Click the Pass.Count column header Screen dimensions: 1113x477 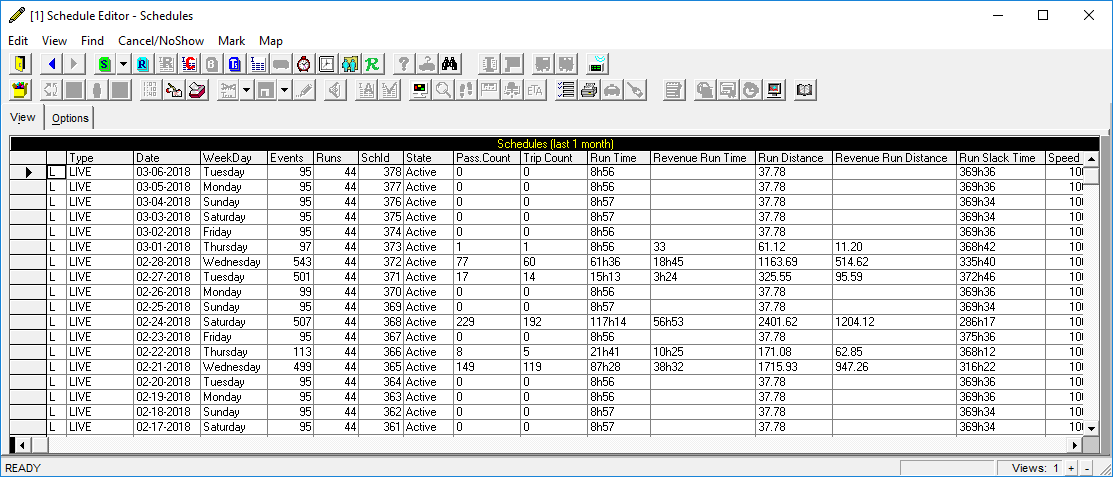point(487,158)
